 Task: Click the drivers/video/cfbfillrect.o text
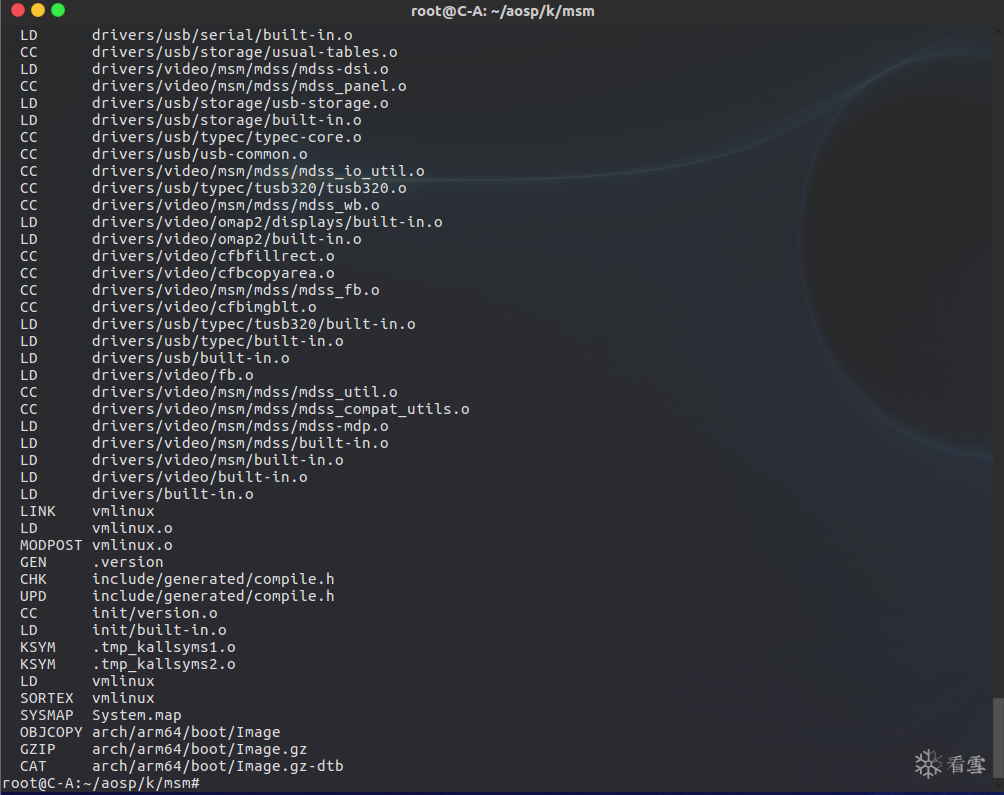point(213,256)
